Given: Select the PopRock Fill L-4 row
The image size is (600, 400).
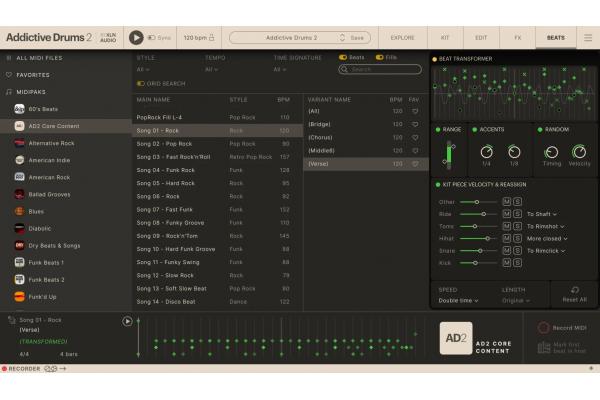Looking at the screenshot, I should coord(217,118).
